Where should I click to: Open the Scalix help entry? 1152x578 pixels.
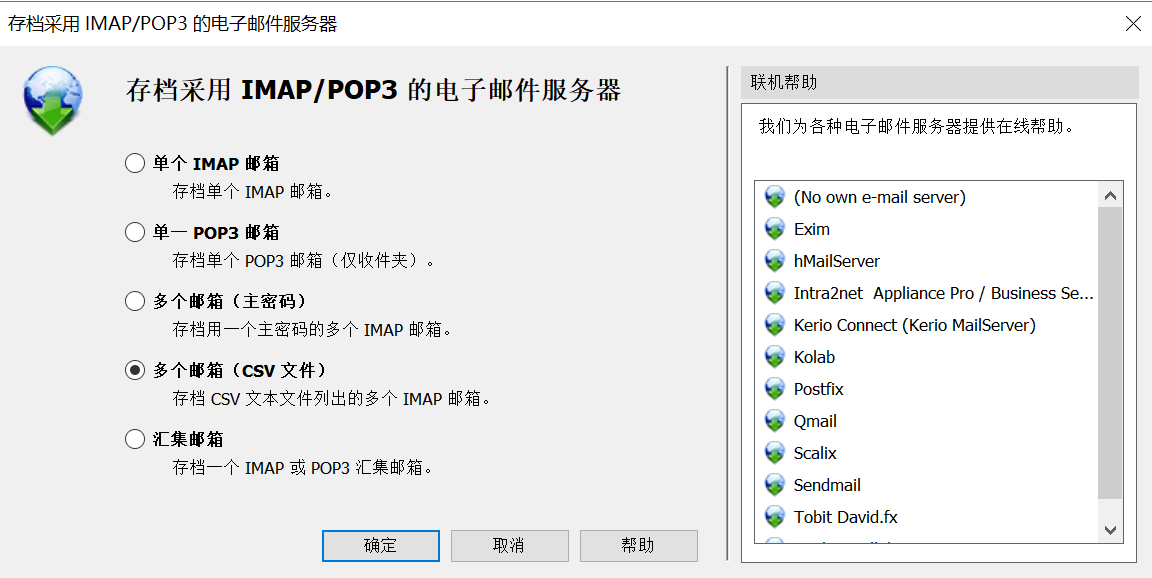point(815,452)
